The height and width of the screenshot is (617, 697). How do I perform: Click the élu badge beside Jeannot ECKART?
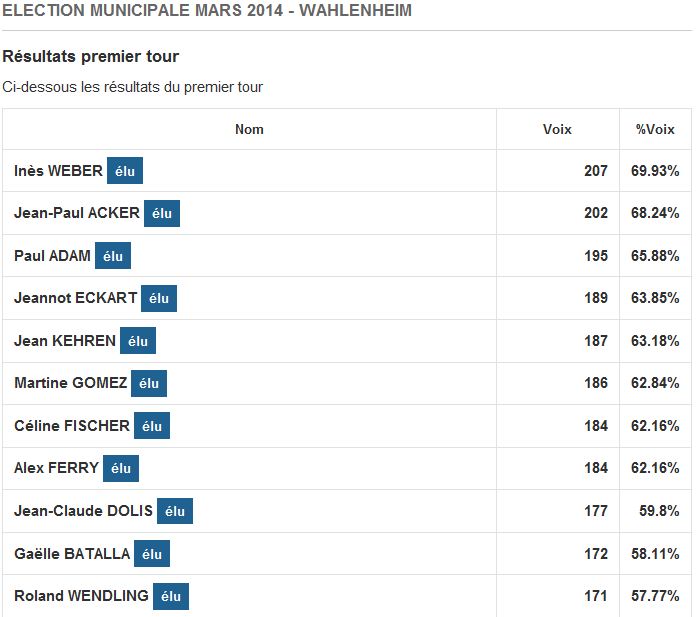(159, 298)
